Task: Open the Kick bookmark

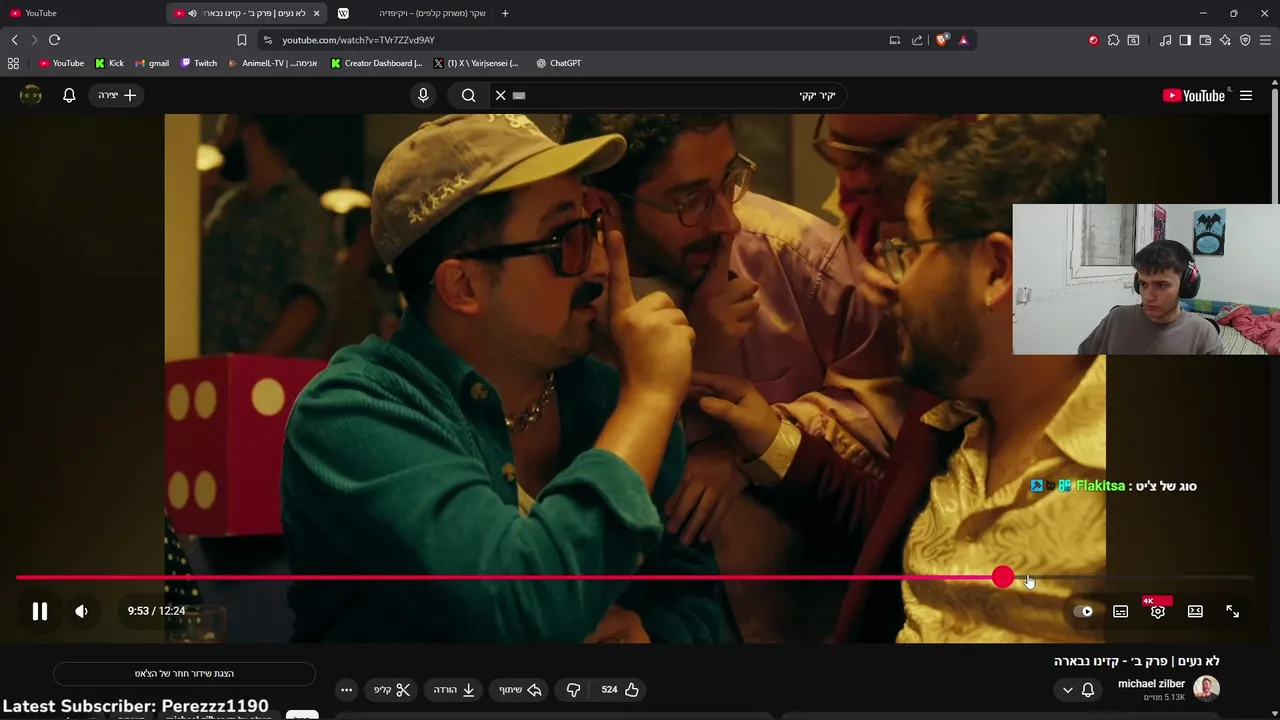Action: [109, 63]
